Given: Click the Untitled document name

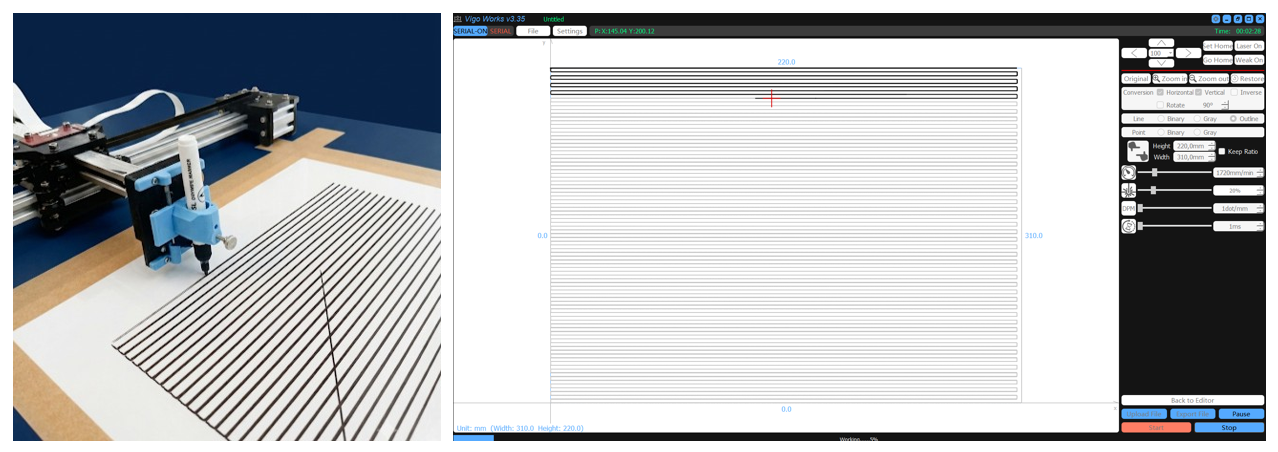Looking at the screenshot, I should pyautogui.click(x=553, y=19).
